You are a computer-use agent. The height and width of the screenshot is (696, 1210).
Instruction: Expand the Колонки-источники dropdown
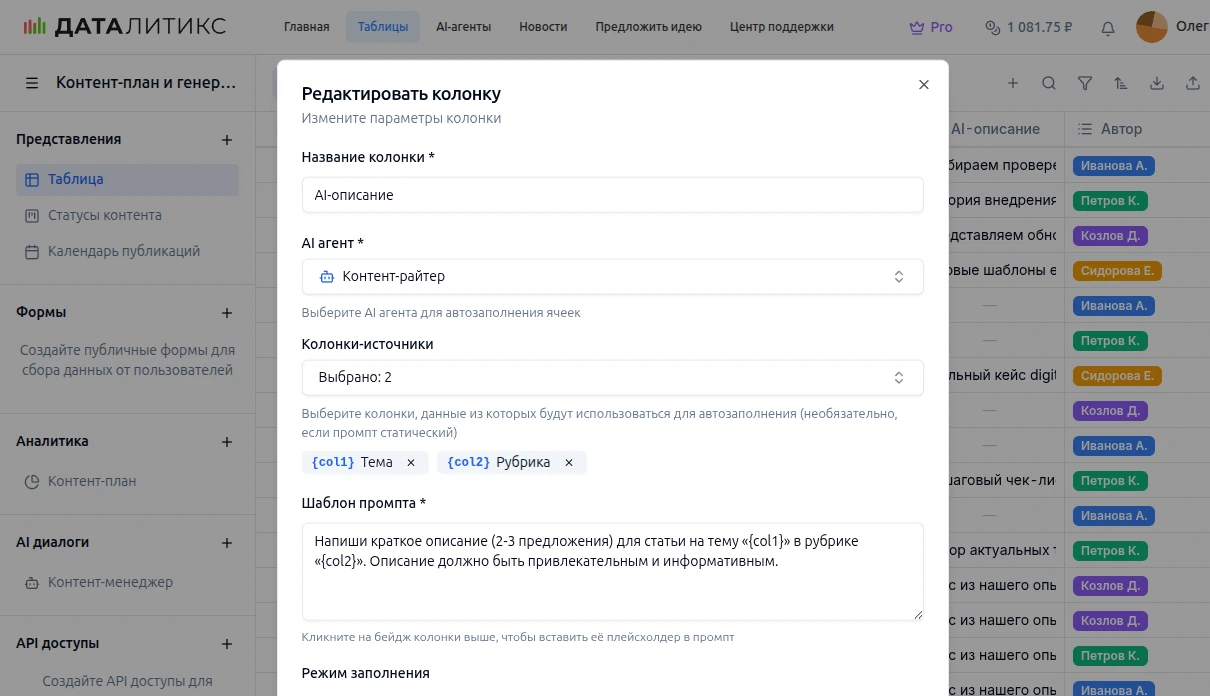coord(612,377)
